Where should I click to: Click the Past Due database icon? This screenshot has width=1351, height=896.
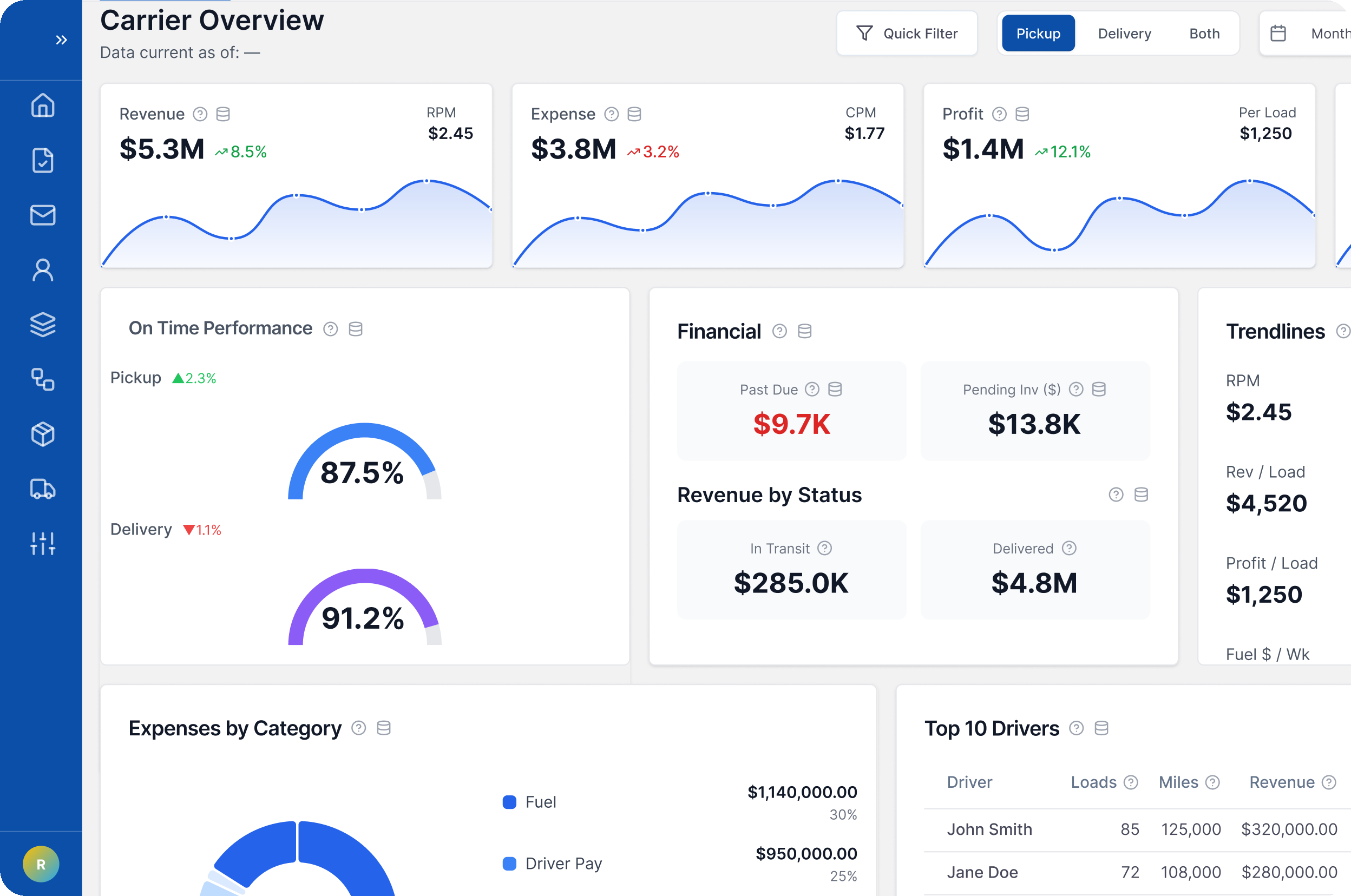tap(835, 390)
